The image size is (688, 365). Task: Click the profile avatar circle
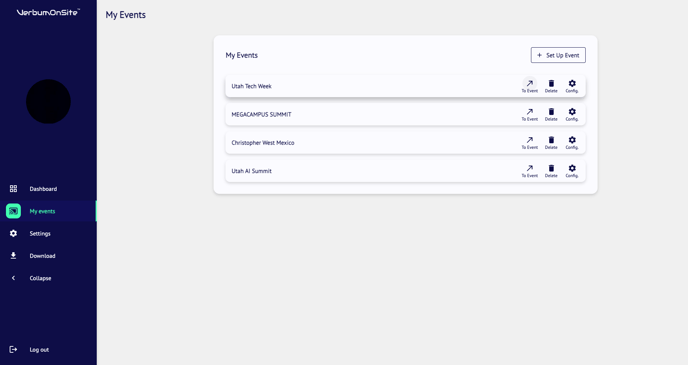[48, 101]
